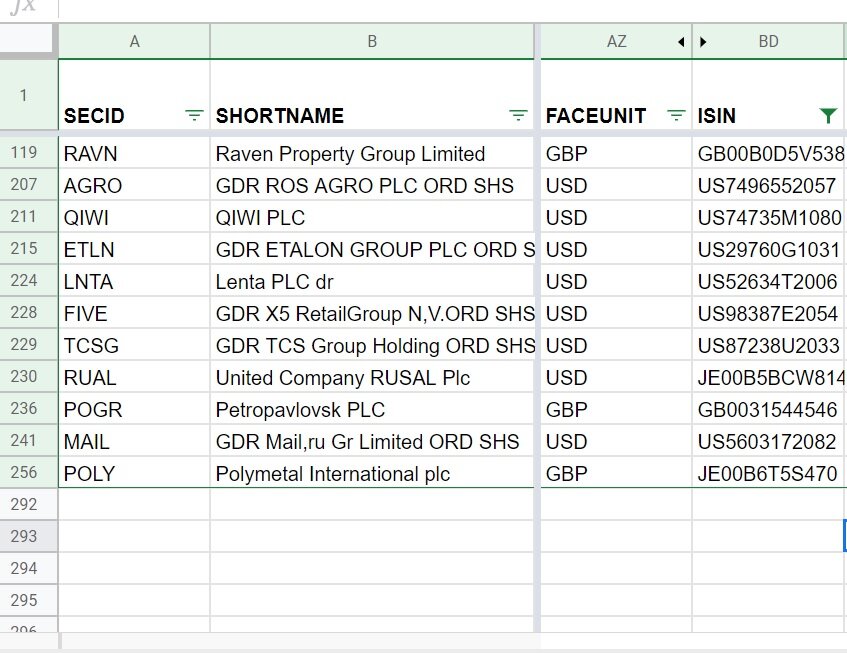Select the FIVE cell
847x653 pixels.
click(x=134, y=313)
